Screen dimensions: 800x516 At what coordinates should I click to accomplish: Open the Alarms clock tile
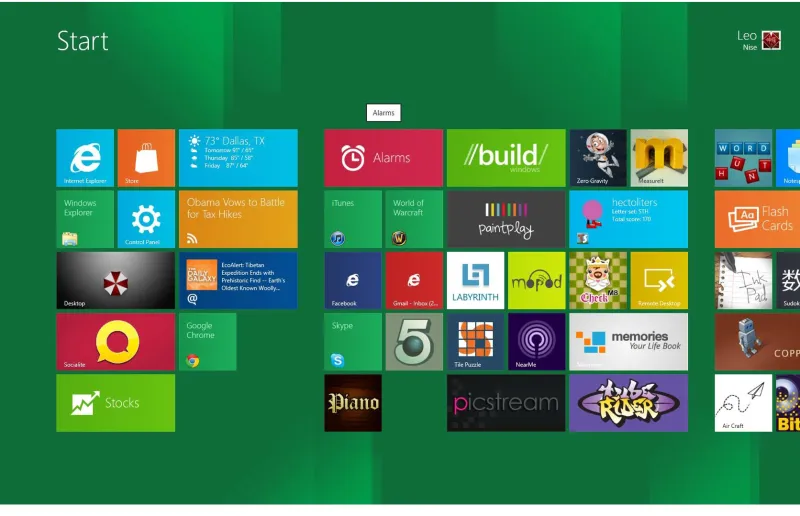pos(383,158)
